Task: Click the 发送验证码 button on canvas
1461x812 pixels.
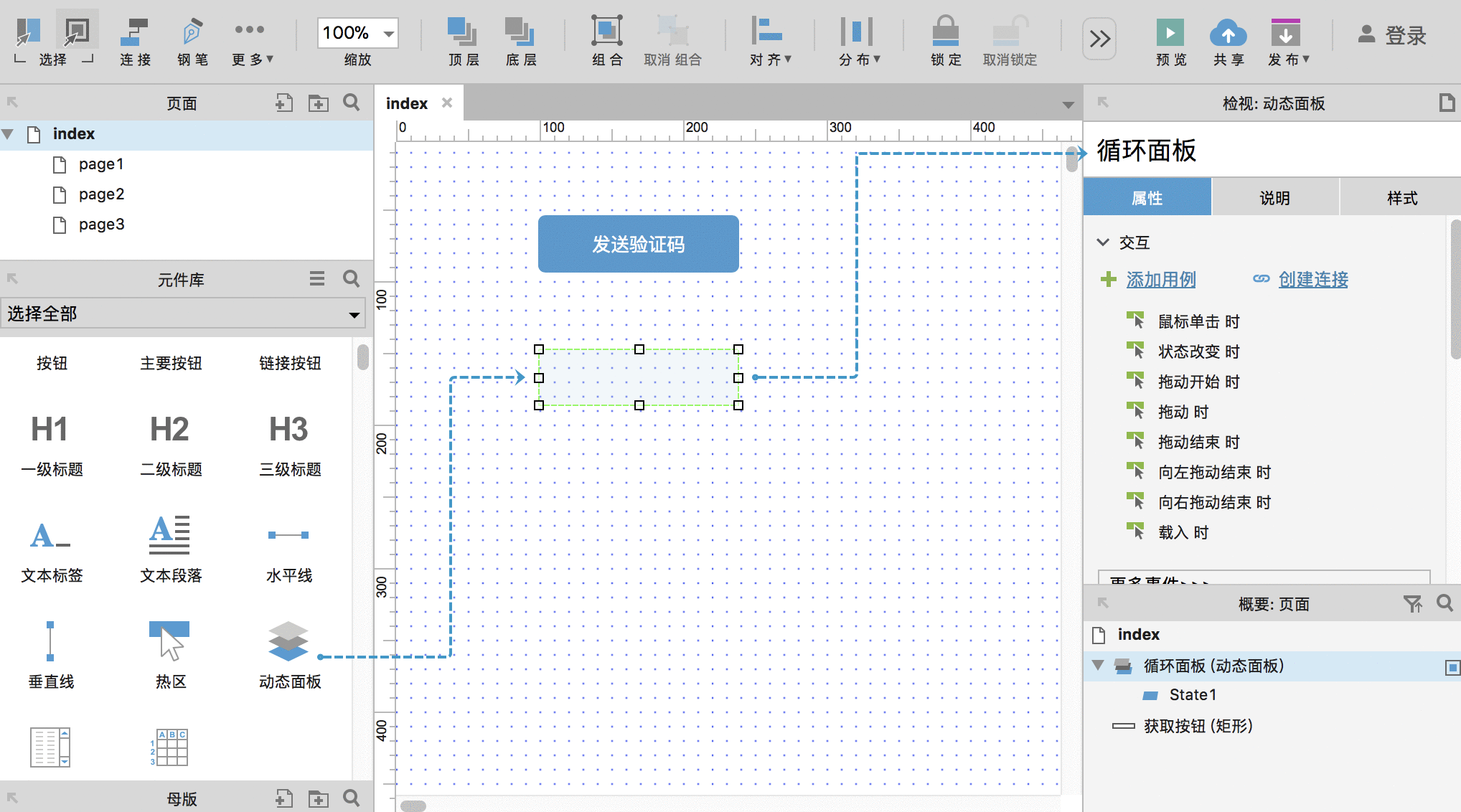Action: click(x=639, y=244)
